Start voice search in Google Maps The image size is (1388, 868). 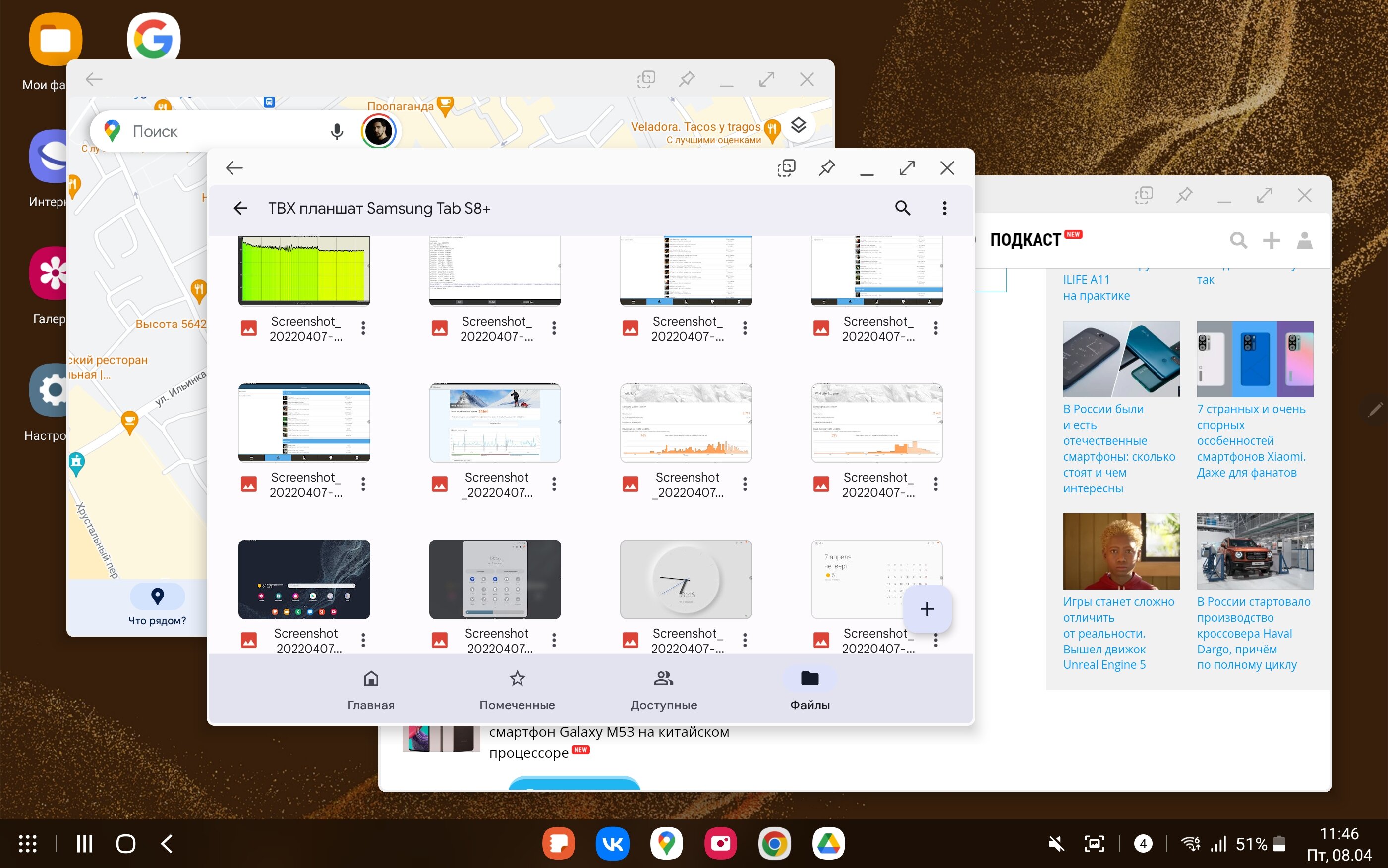point(337,131)
